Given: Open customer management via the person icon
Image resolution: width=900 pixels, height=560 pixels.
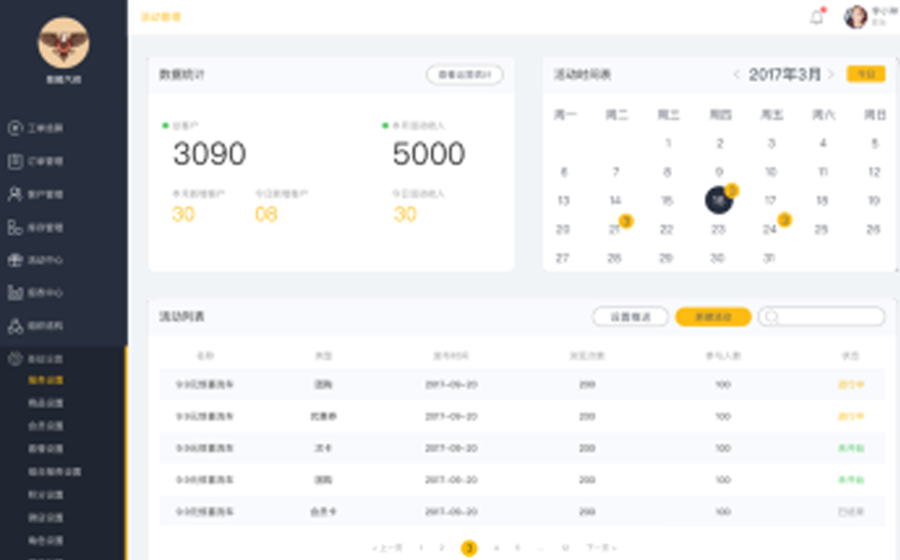Looking at the screenshot, I should click(15, 194).
